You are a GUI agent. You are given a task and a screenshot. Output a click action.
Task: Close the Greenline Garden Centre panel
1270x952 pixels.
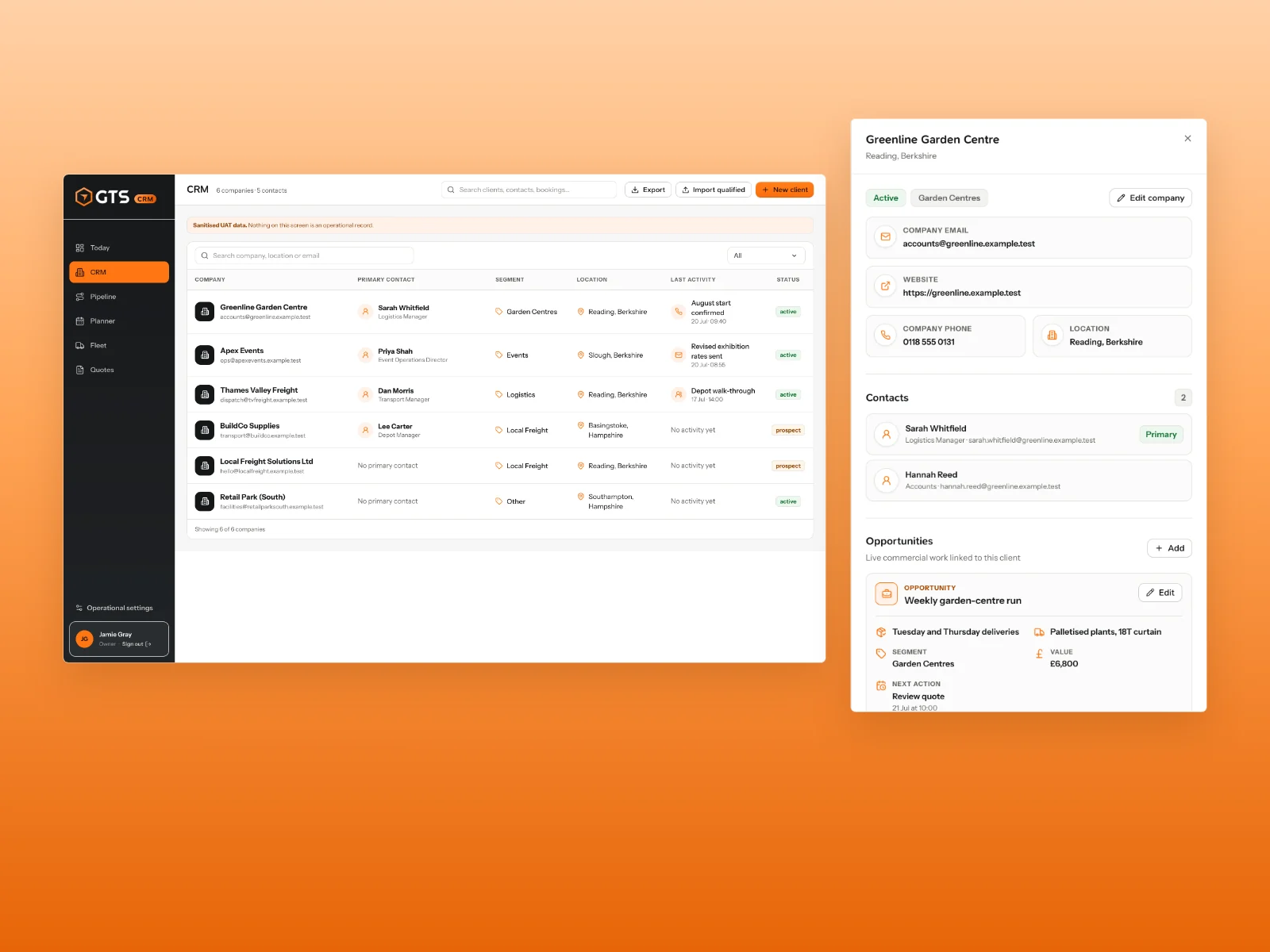click(1187, 138)
